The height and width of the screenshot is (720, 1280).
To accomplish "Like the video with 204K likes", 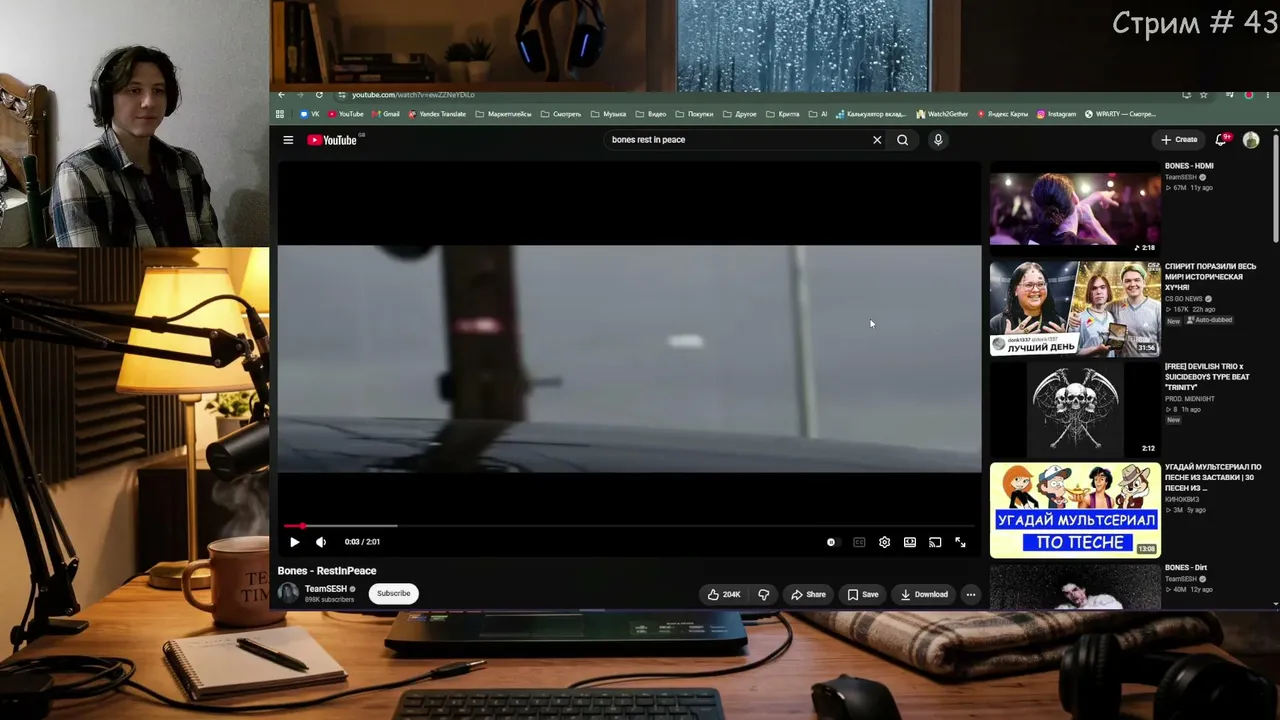I will point(724,594).
